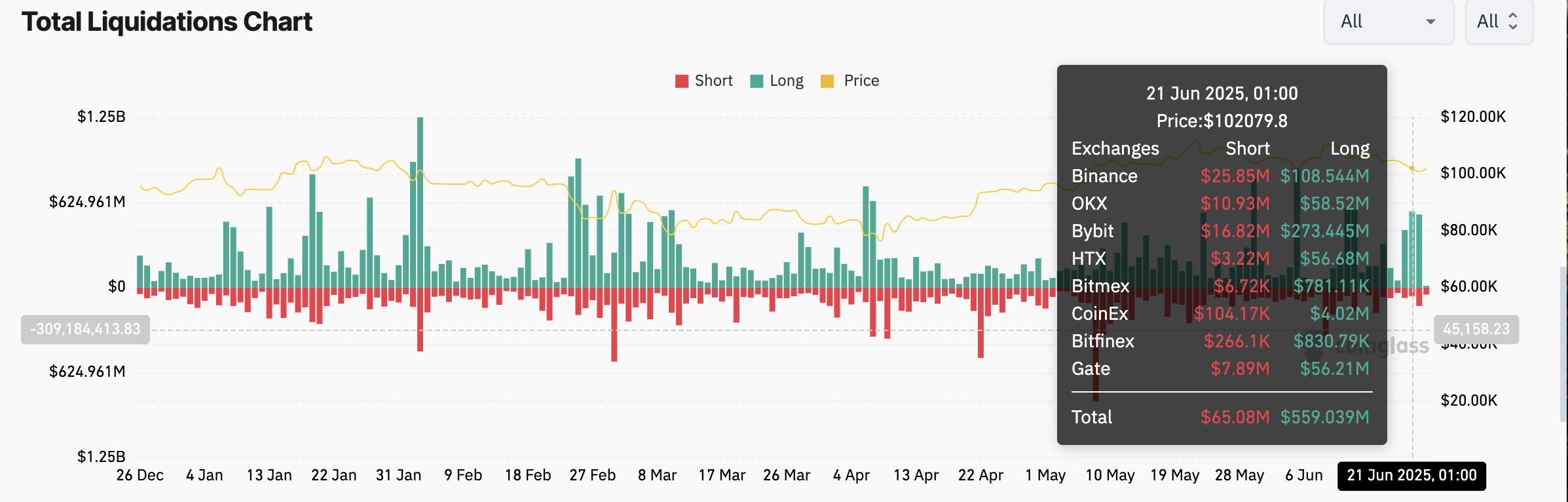Image resolution: width=1568 pixels, height=502 pixels.
Task: Click the tallest green bar near 31 Jan
Action: pyautogui.click(x=420, y=197)
